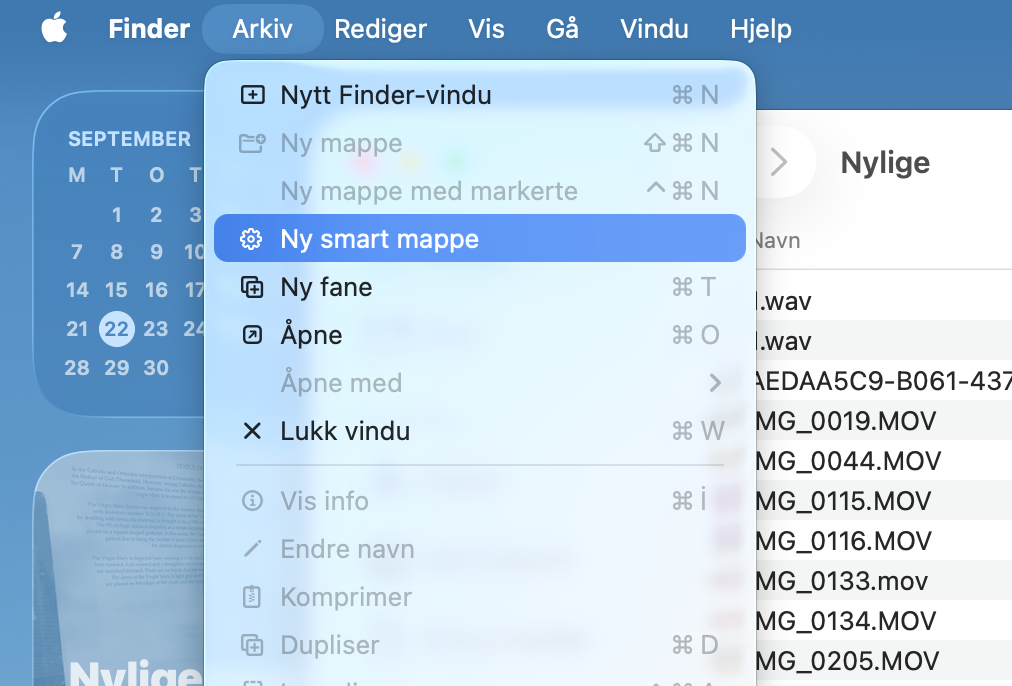Screen dimensions: 1012x686
Task: Click the Nylige window title
Action: tap(885, 163)
